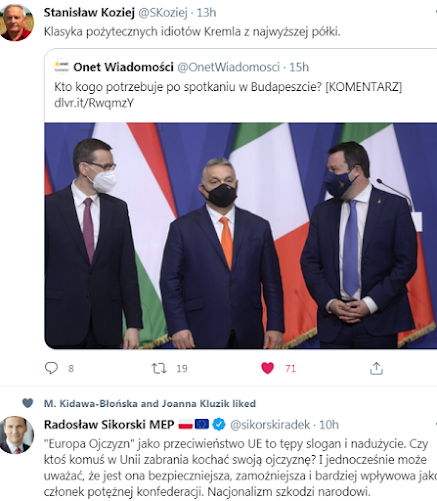The image size is (437, 501).
Task: Open the photo of three masked politicians
Action: click(x=241, y=236)
